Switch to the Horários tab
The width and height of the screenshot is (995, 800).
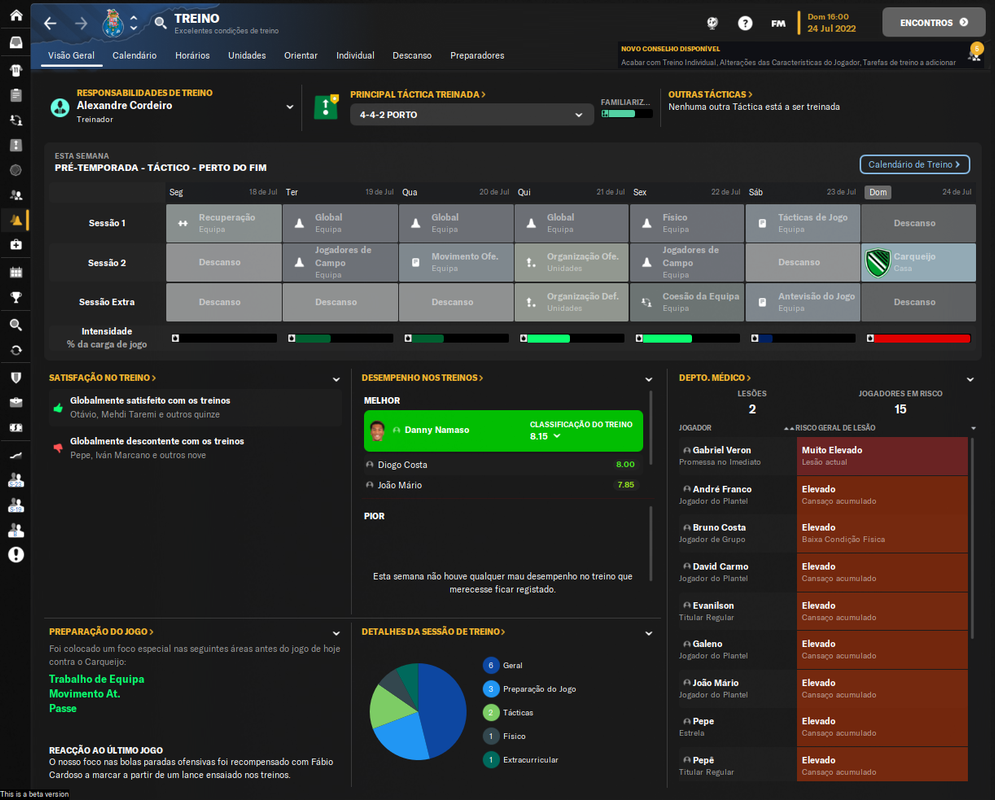point(192,56)
